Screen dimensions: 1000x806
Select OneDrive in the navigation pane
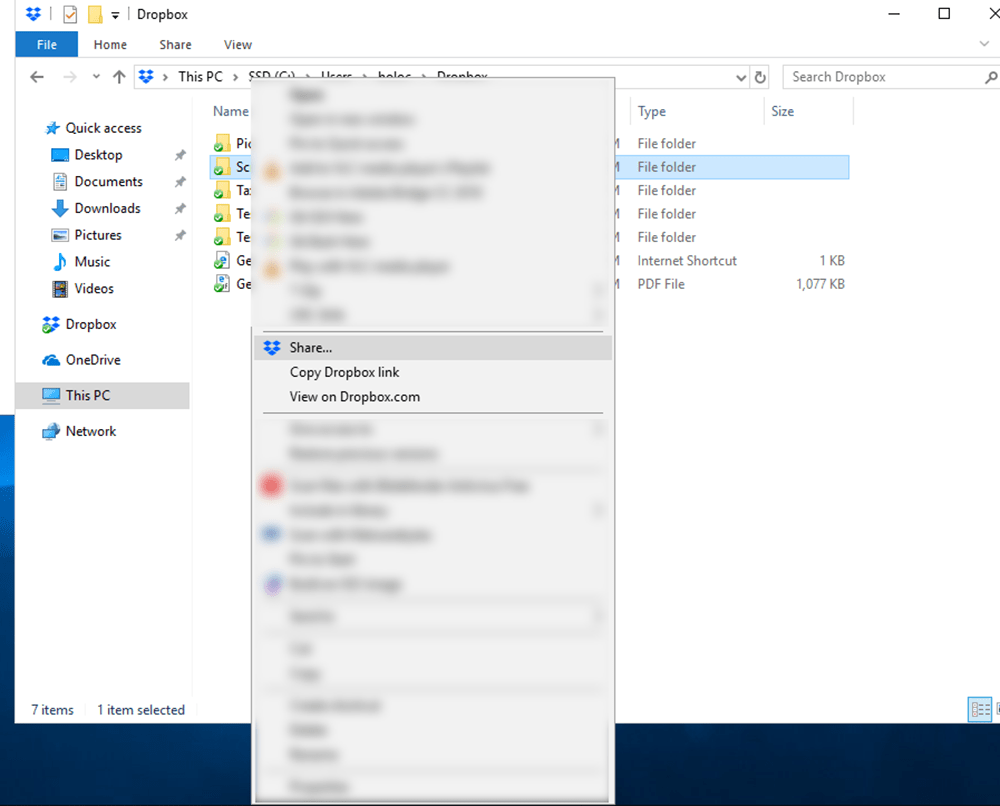88,359
